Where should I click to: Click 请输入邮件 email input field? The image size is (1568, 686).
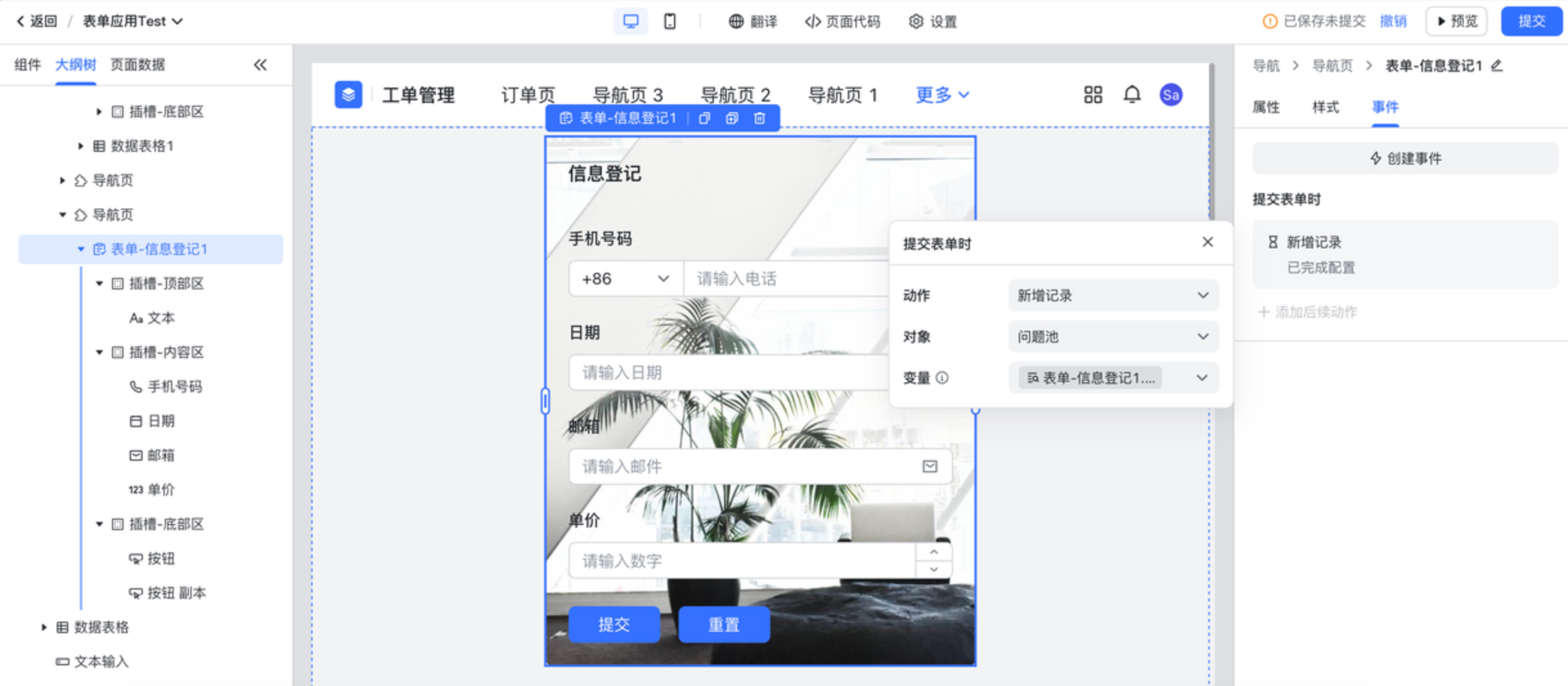760,467
